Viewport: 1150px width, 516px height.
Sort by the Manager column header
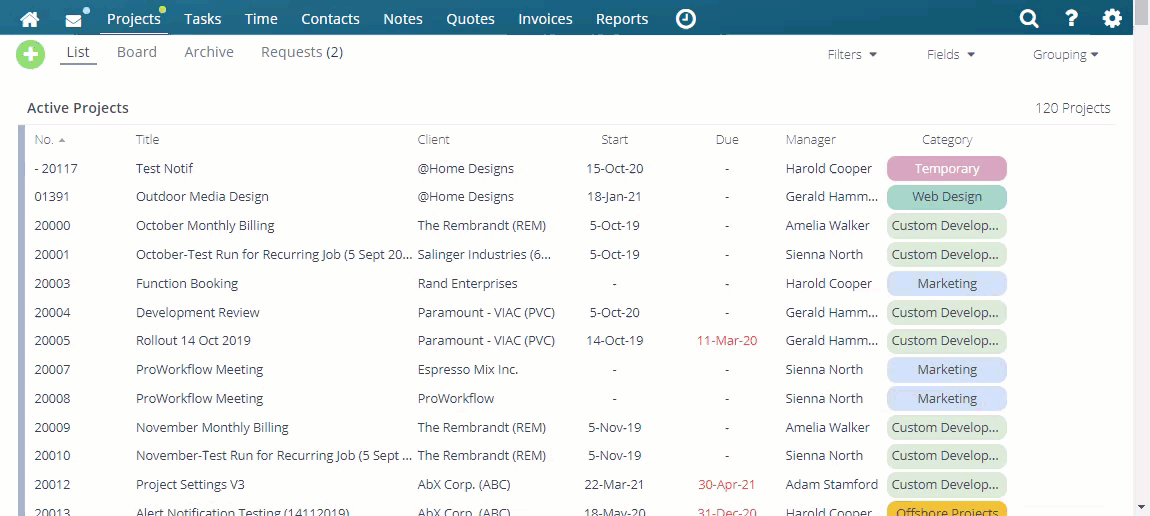pyautogui.click(x=810, y=139)
